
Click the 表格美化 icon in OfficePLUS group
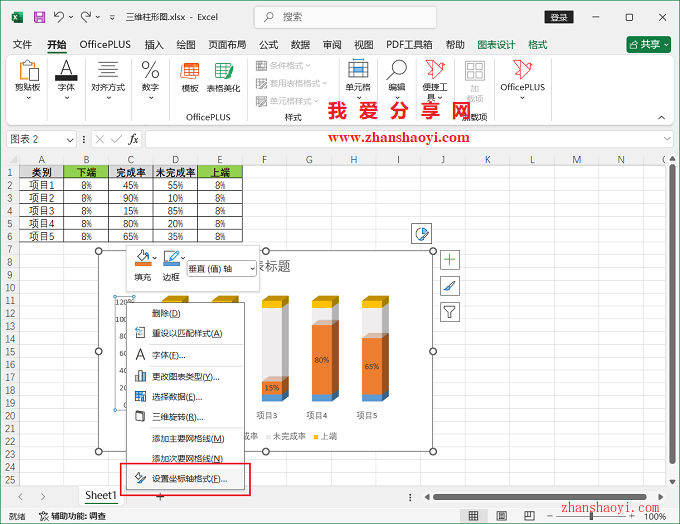pyautogui.click(x=223, y=77)
